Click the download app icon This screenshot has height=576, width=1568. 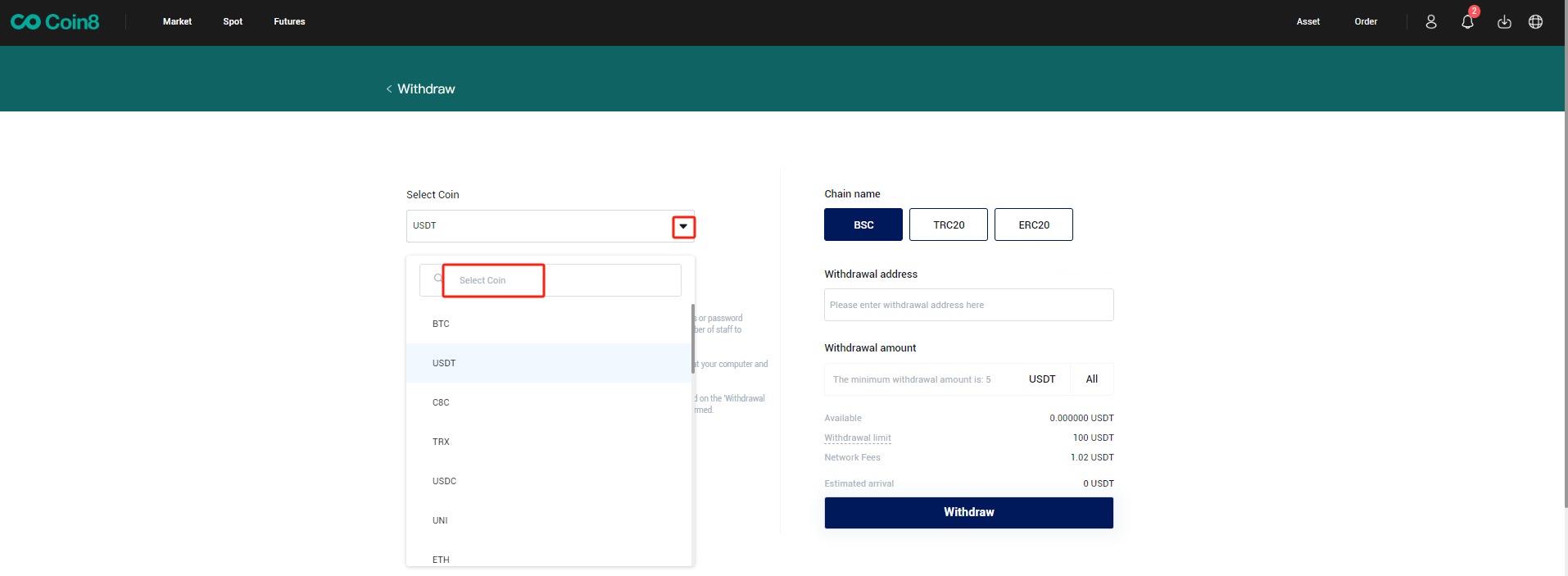click(x=1504, y=22)
